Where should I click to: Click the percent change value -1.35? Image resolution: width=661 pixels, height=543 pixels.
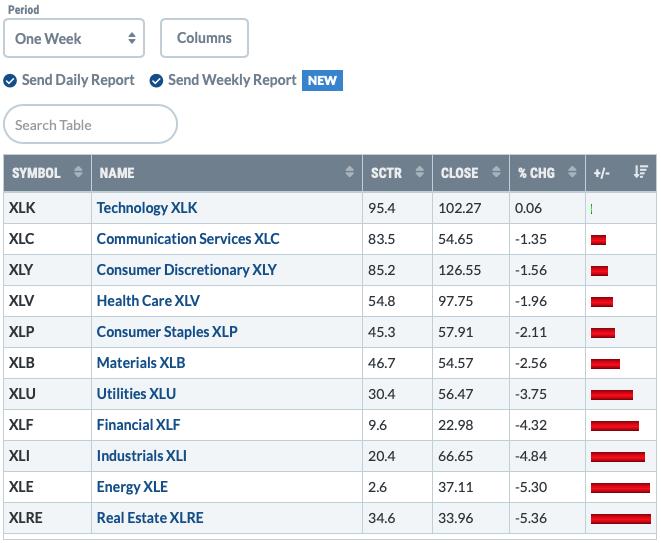click(x=531, y=239)
